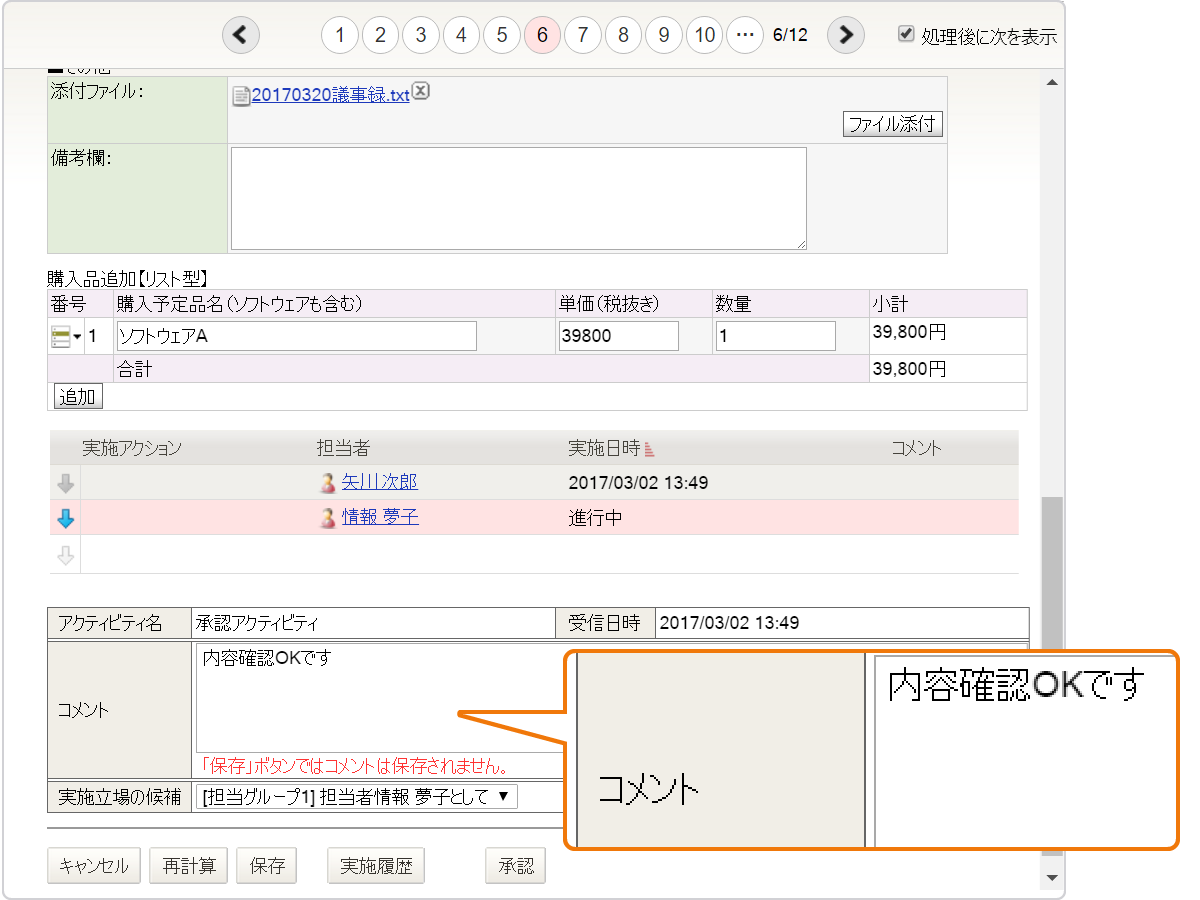Image resolution: width=1200 pixels, height=900 pixels.
Task: Open page 9 in pager
Action: [663, 35]
